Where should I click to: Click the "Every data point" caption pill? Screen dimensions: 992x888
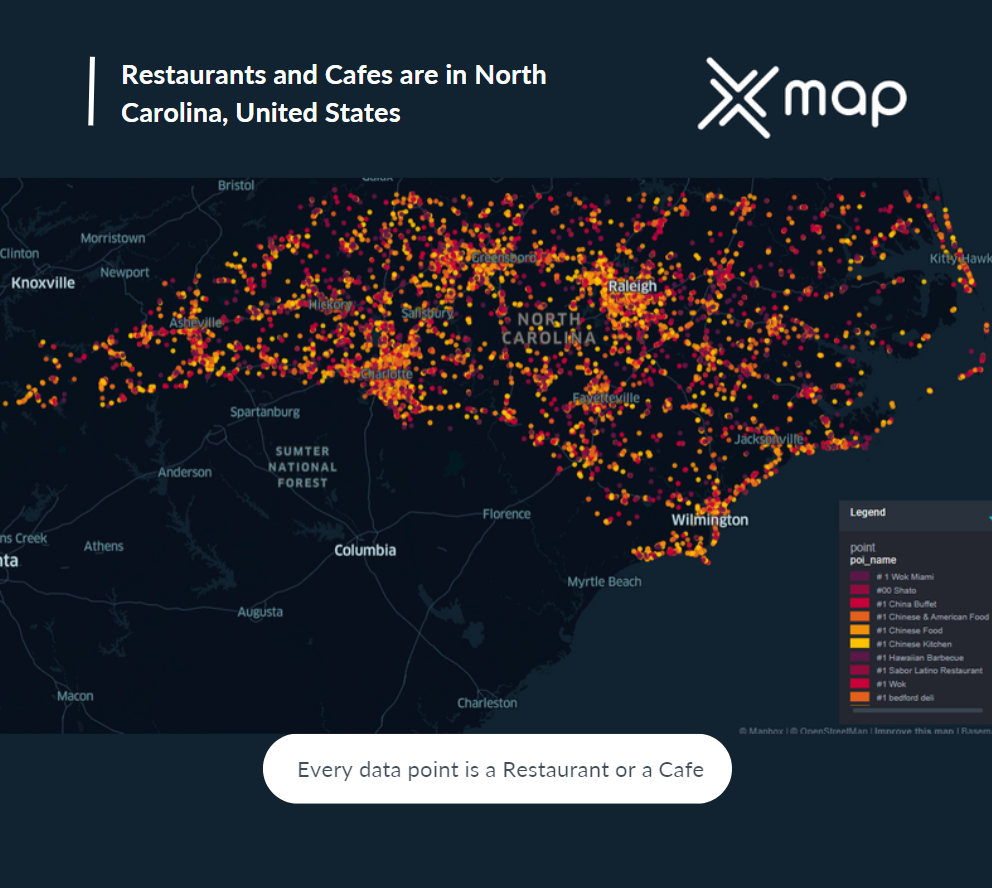point(497,768)
